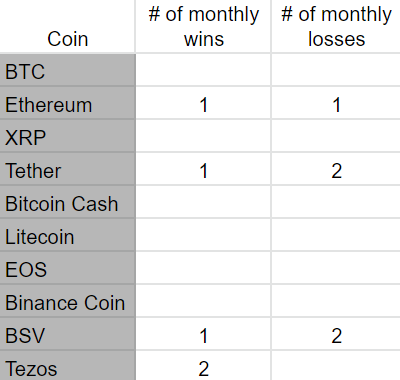Select the '# of monthly wins' header
400x380 pixels.
(x=203, y=26)
